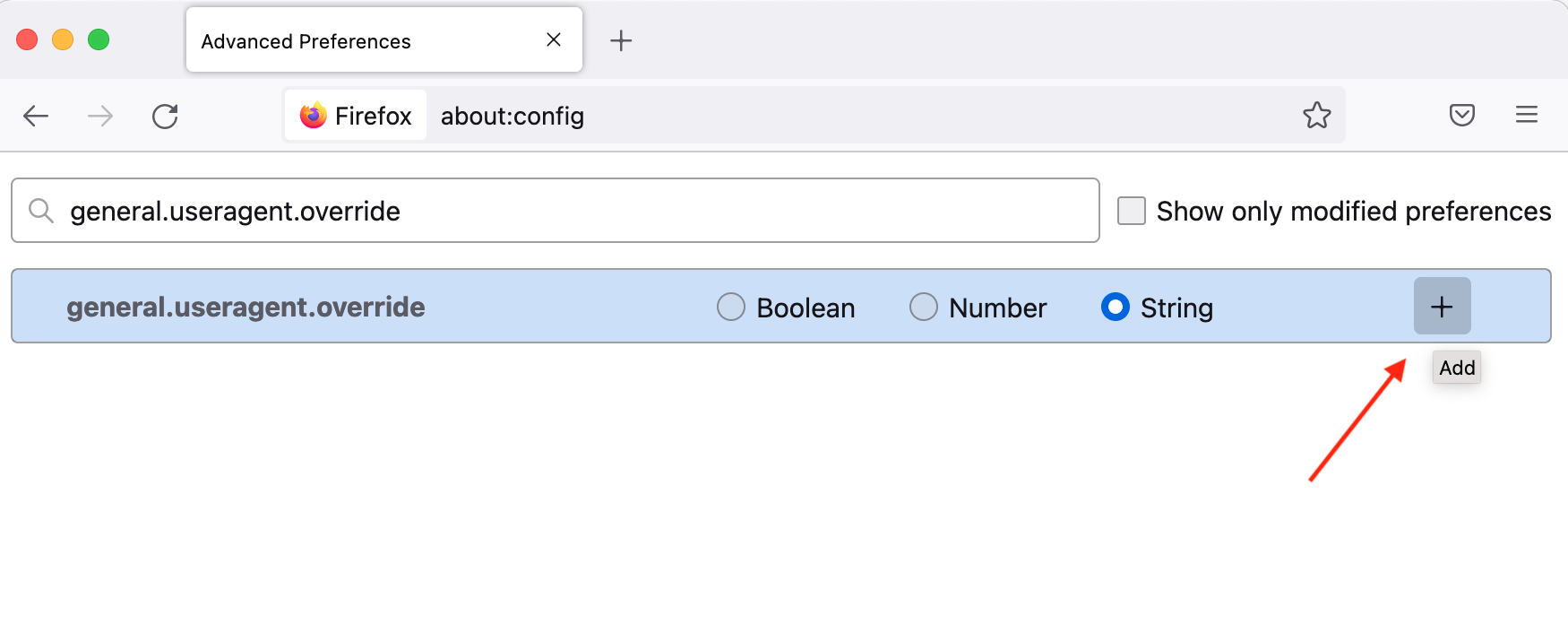Open the Firefox hamburger application menu

point(1527,115)
